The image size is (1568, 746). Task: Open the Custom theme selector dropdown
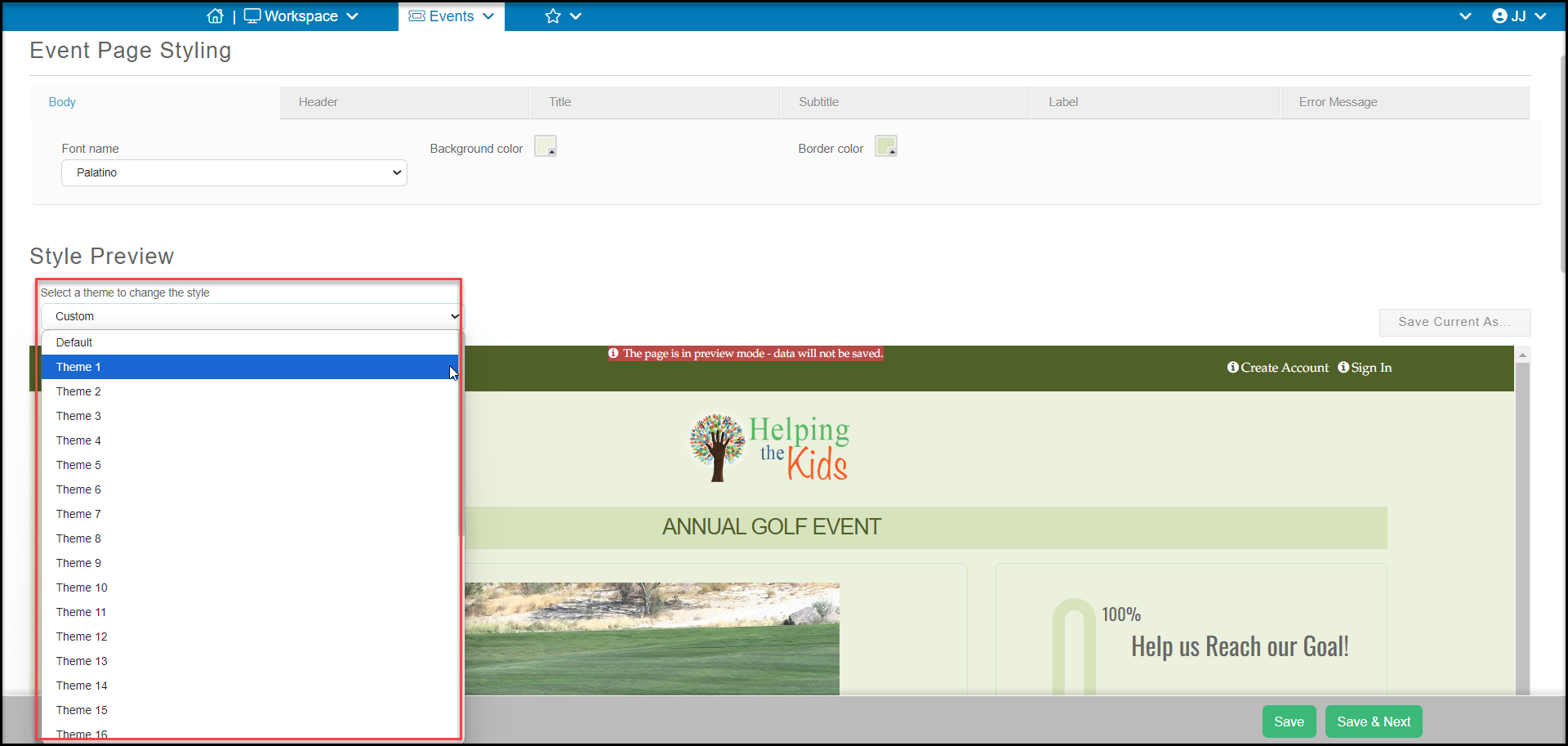[252, 316]
